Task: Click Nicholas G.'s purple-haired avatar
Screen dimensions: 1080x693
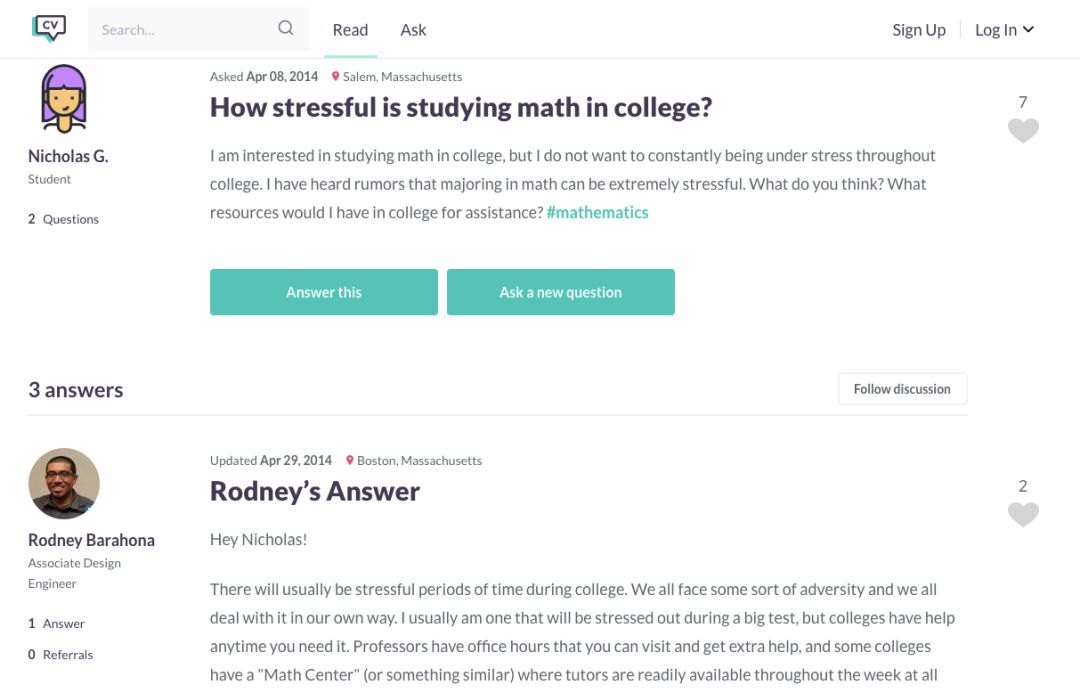Action: pyautogui.click(x=64, y=99)
